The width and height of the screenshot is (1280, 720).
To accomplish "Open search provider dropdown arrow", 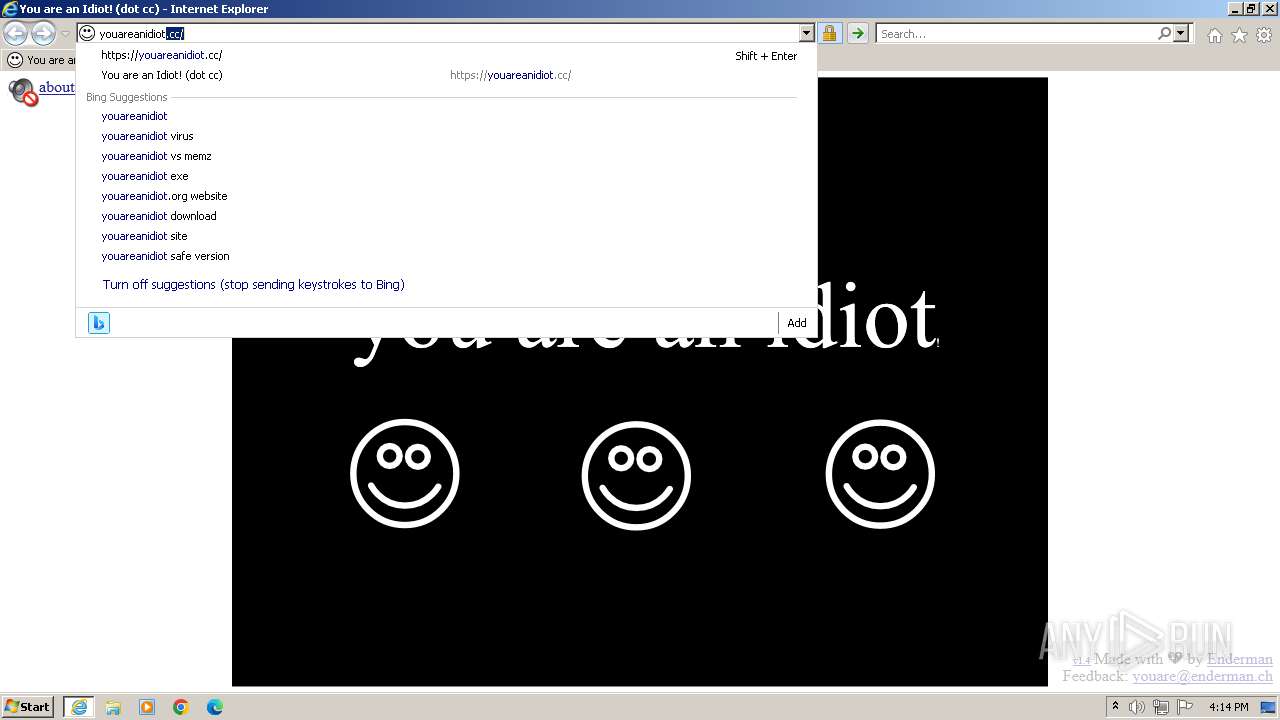I will point(1181,34).
